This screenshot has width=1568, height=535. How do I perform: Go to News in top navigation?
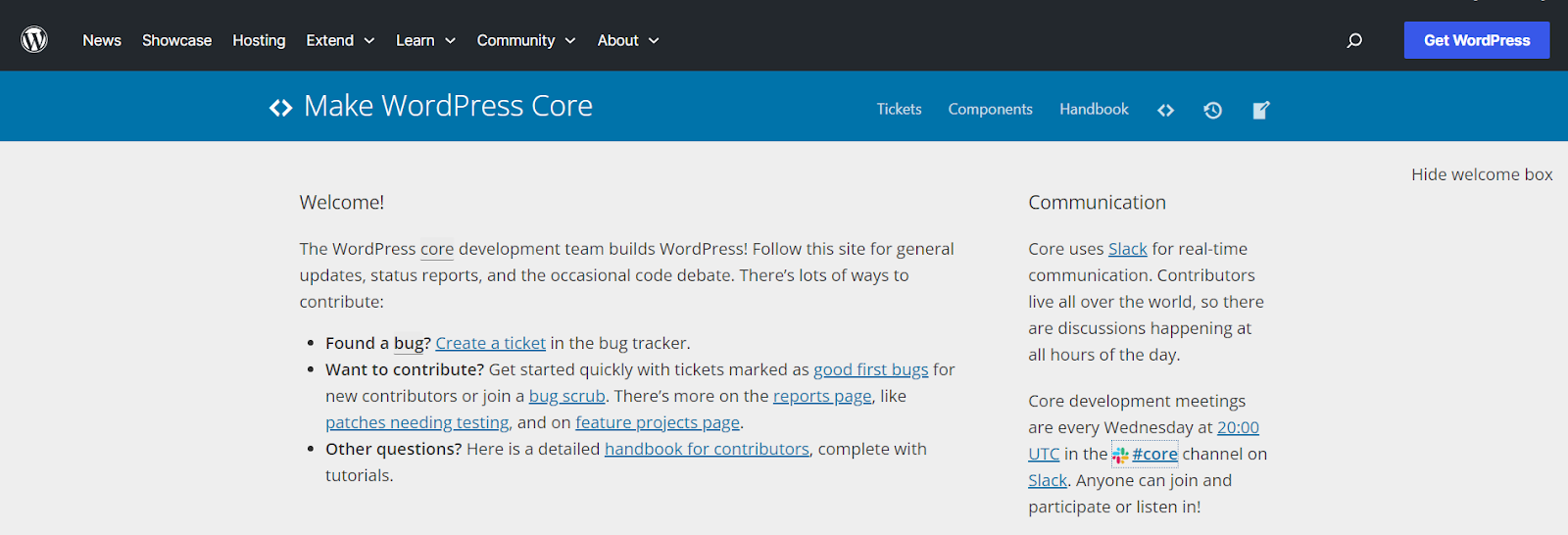tap(102, 40)
